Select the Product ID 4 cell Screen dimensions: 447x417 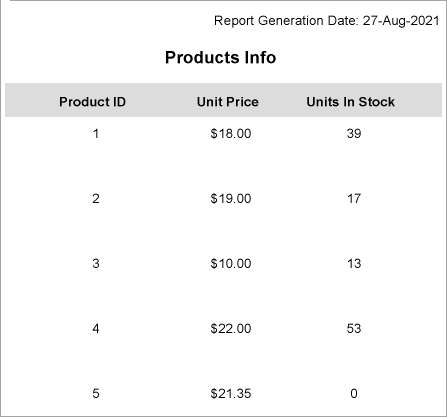click(96, 329)
